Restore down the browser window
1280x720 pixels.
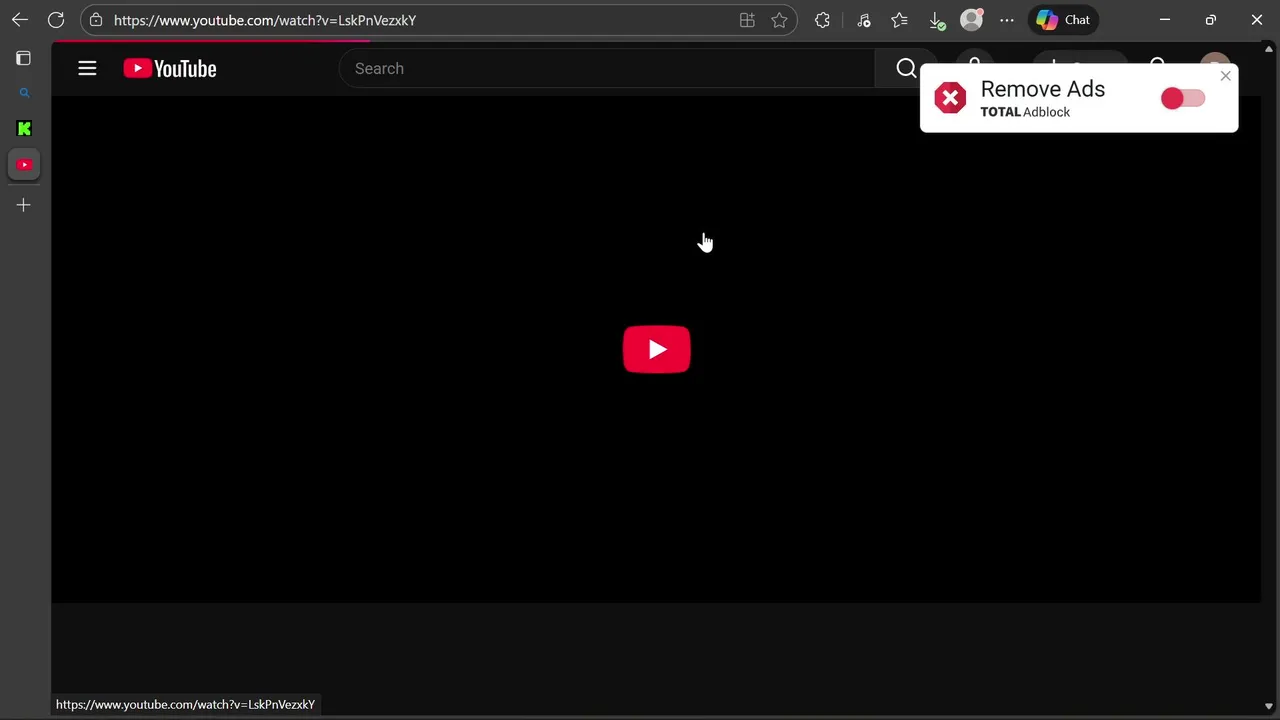click(x=1211, y=20)
